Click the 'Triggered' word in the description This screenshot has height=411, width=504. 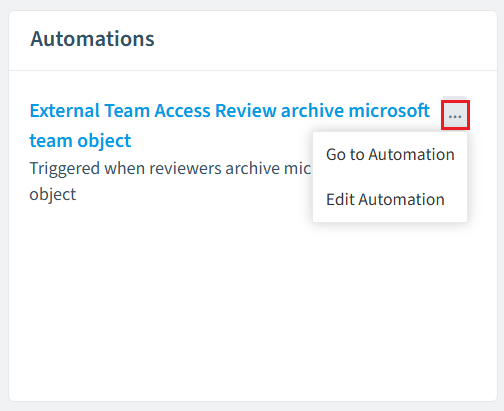click(64, 168)
